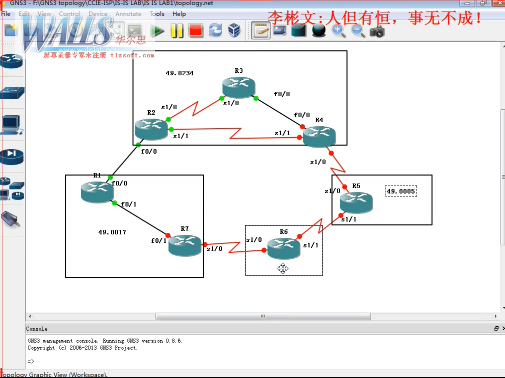Select the add note tool

[x=260, y=31]
